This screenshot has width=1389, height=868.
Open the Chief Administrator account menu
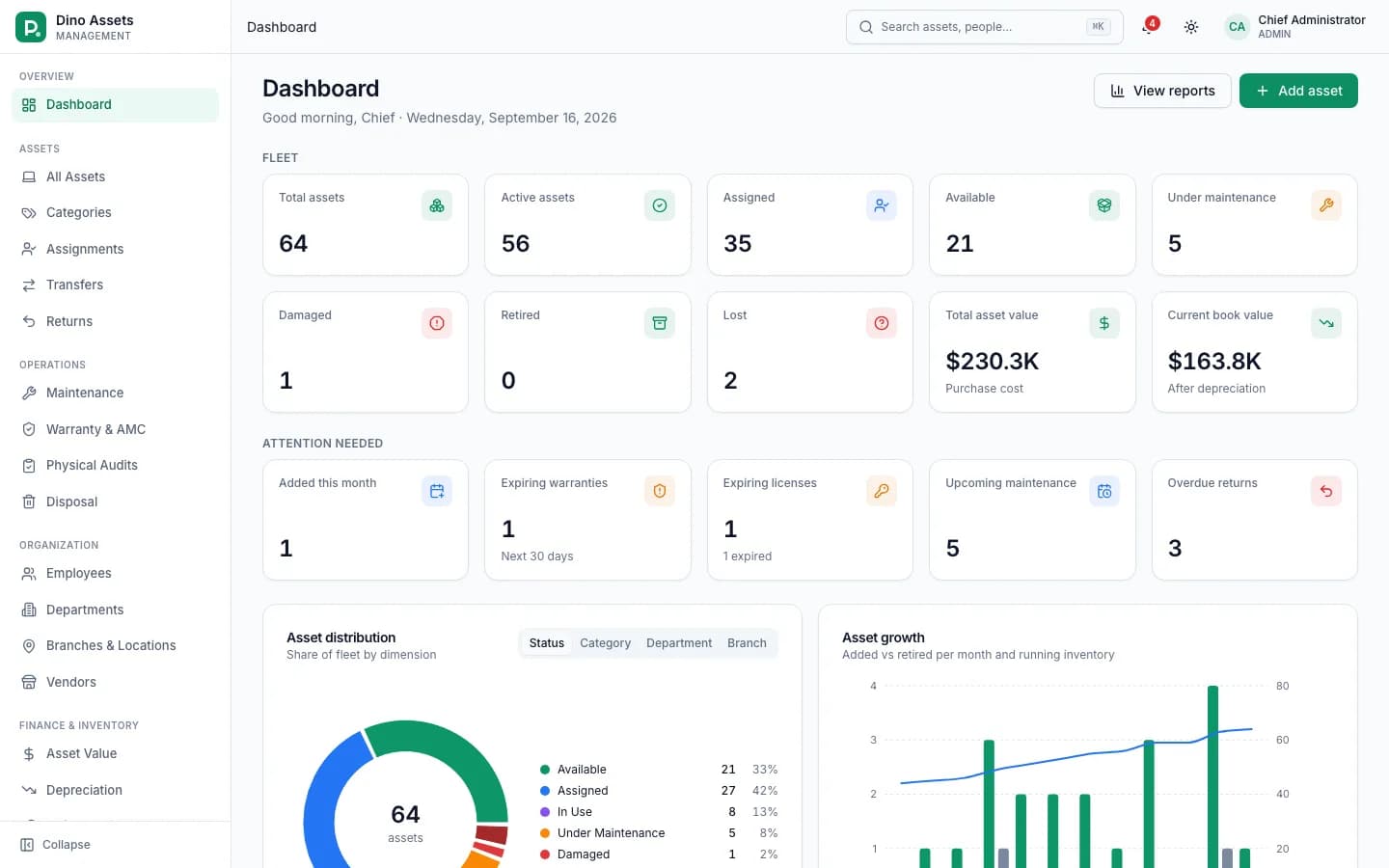pyautogui.click(x=1294, y=27)
